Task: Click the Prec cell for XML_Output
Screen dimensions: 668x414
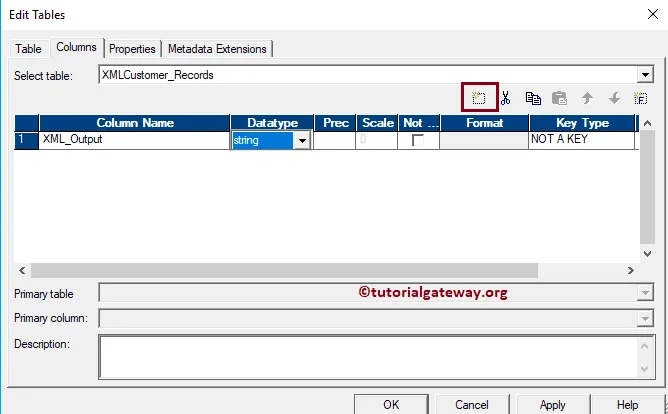Action: coord(334,140)
